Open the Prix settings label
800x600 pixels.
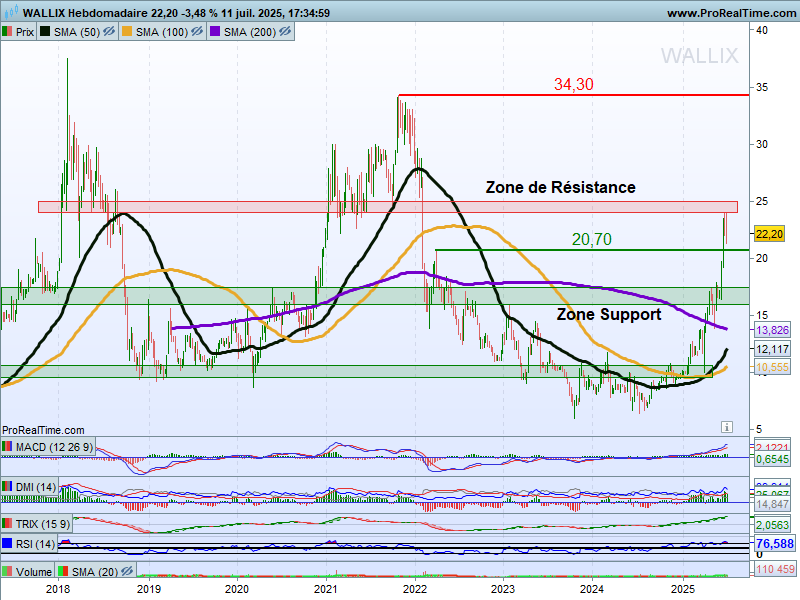click(x=24, y=32)
